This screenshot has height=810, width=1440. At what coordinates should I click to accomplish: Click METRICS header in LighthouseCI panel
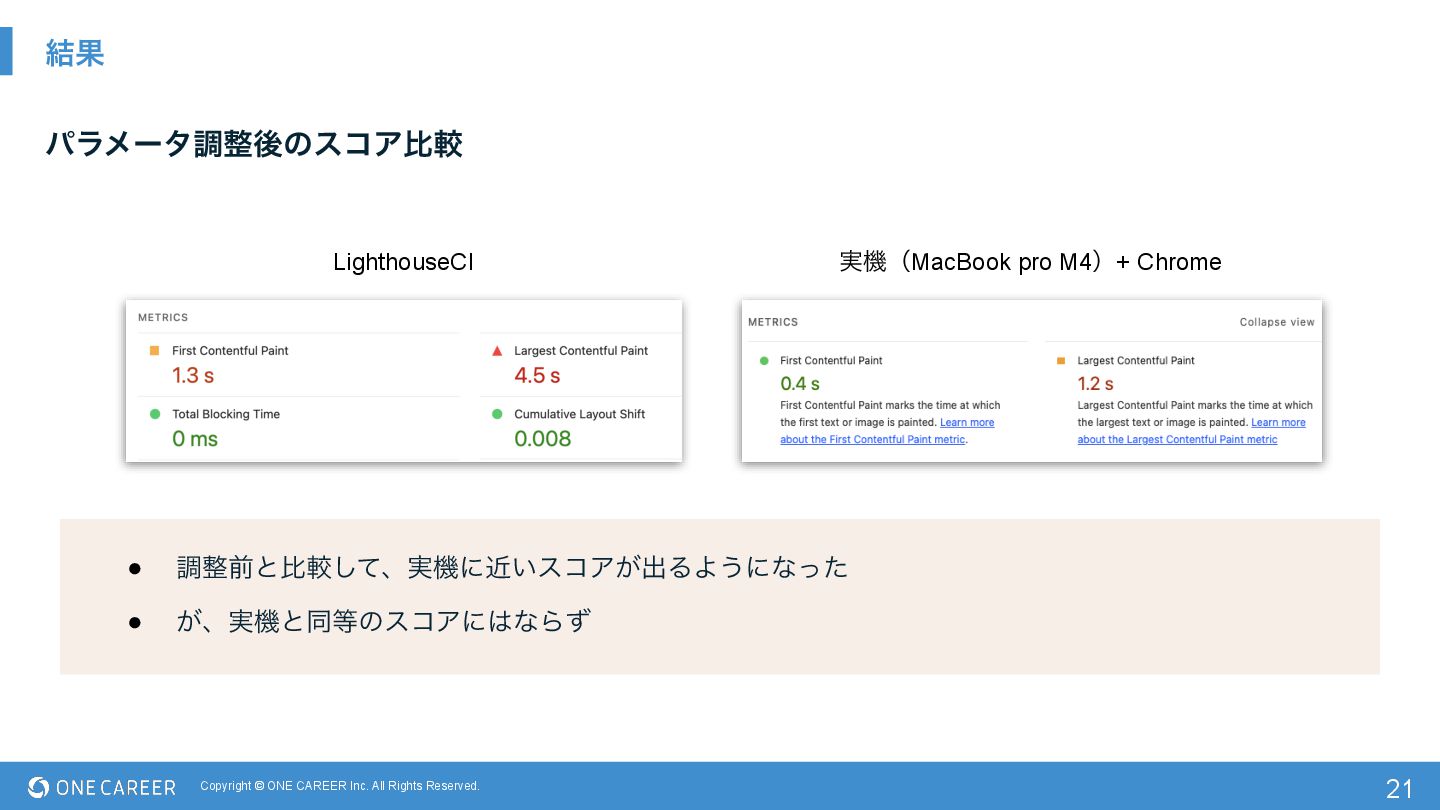163,317
